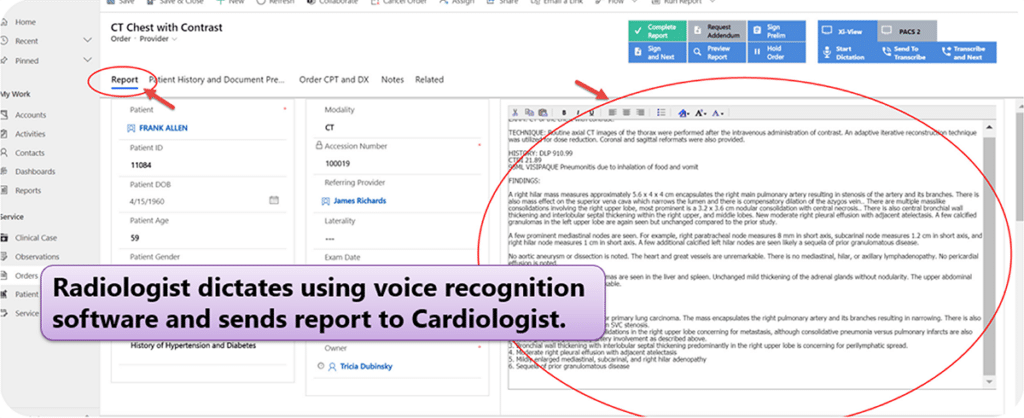
Task: Expand the Recent section in sidebar
Action: pos(87,41)
